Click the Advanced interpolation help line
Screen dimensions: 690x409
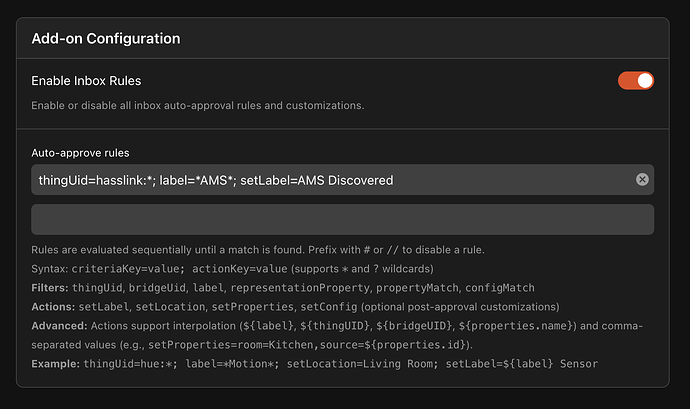tap(337, 335)
